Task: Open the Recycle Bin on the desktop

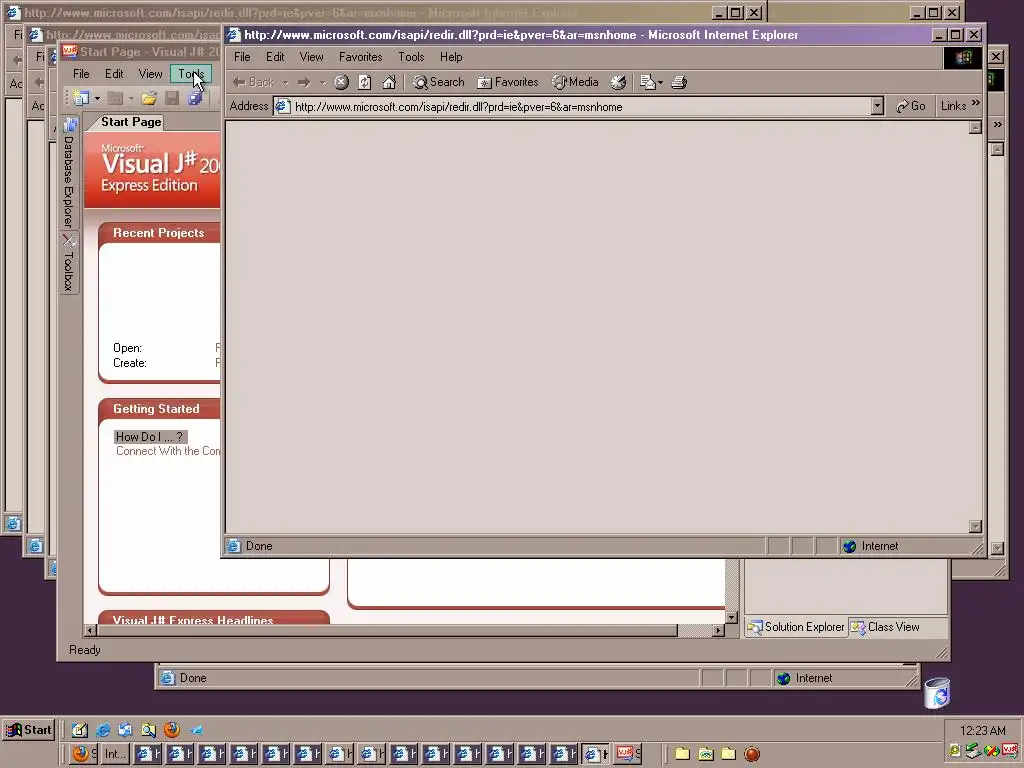Action: point(937,693)
